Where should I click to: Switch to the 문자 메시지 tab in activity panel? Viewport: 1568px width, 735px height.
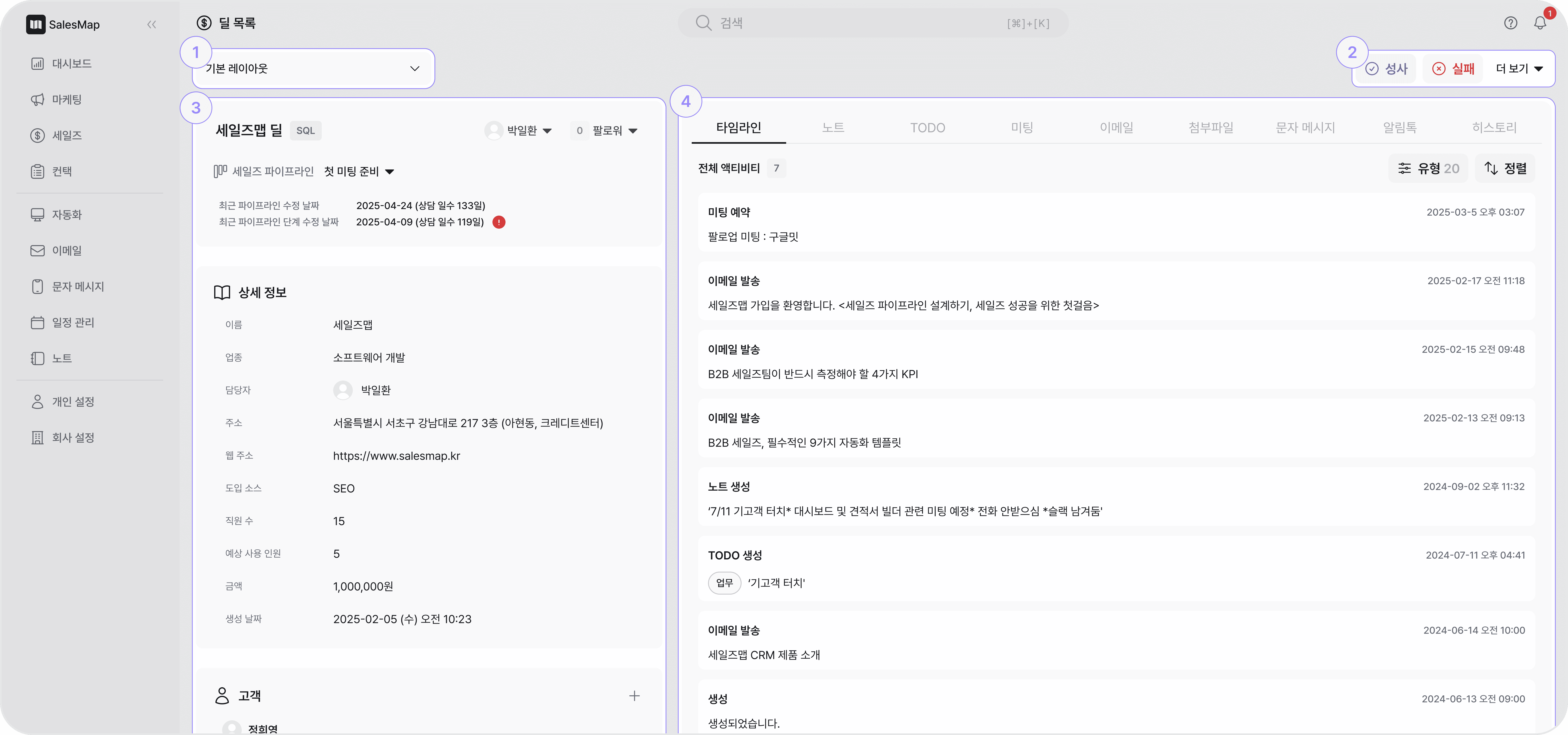(x=1306, y=128)
